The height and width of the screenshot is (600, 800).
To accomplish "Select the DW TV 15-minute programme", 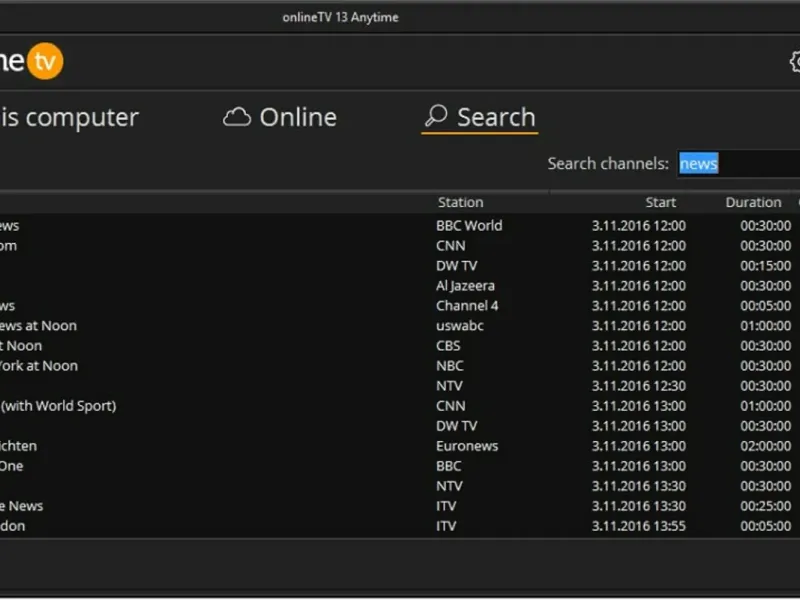I will (x=400, y=266).
